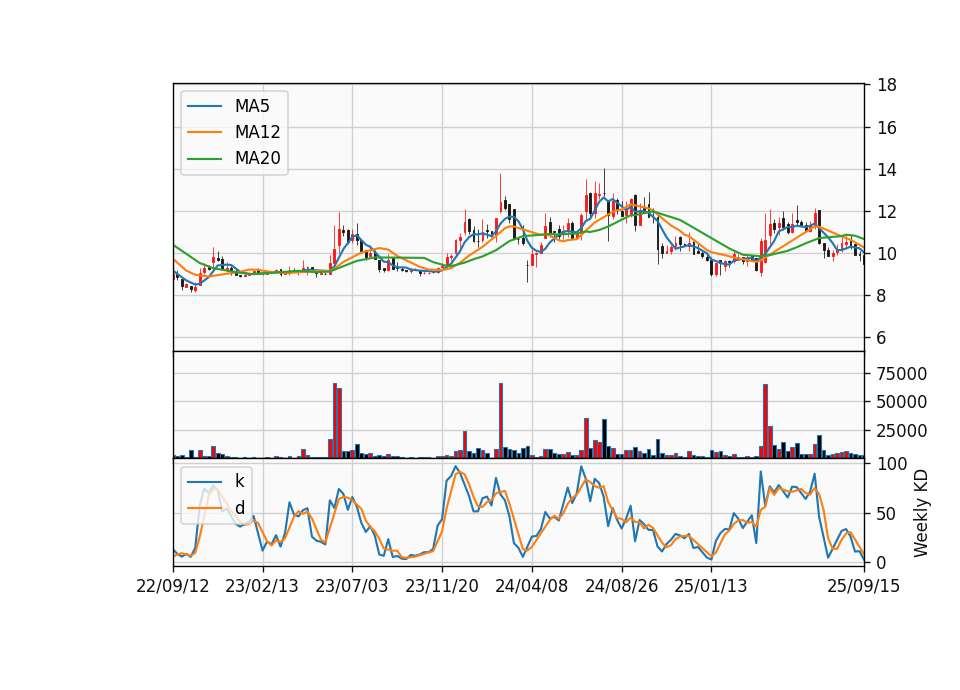Click the MA12 legend label
The height and width of the screenshot is (690, 960).
click(257, 132)
